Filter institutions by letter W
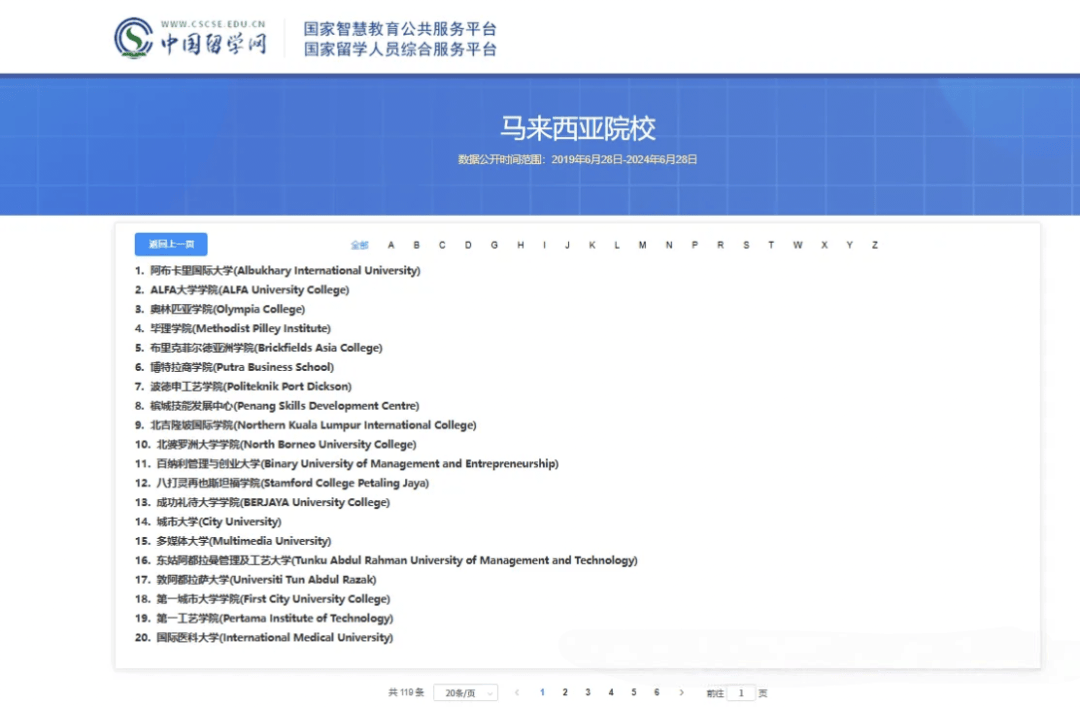This screenshot has width=1080, height=707. point(797,245)
